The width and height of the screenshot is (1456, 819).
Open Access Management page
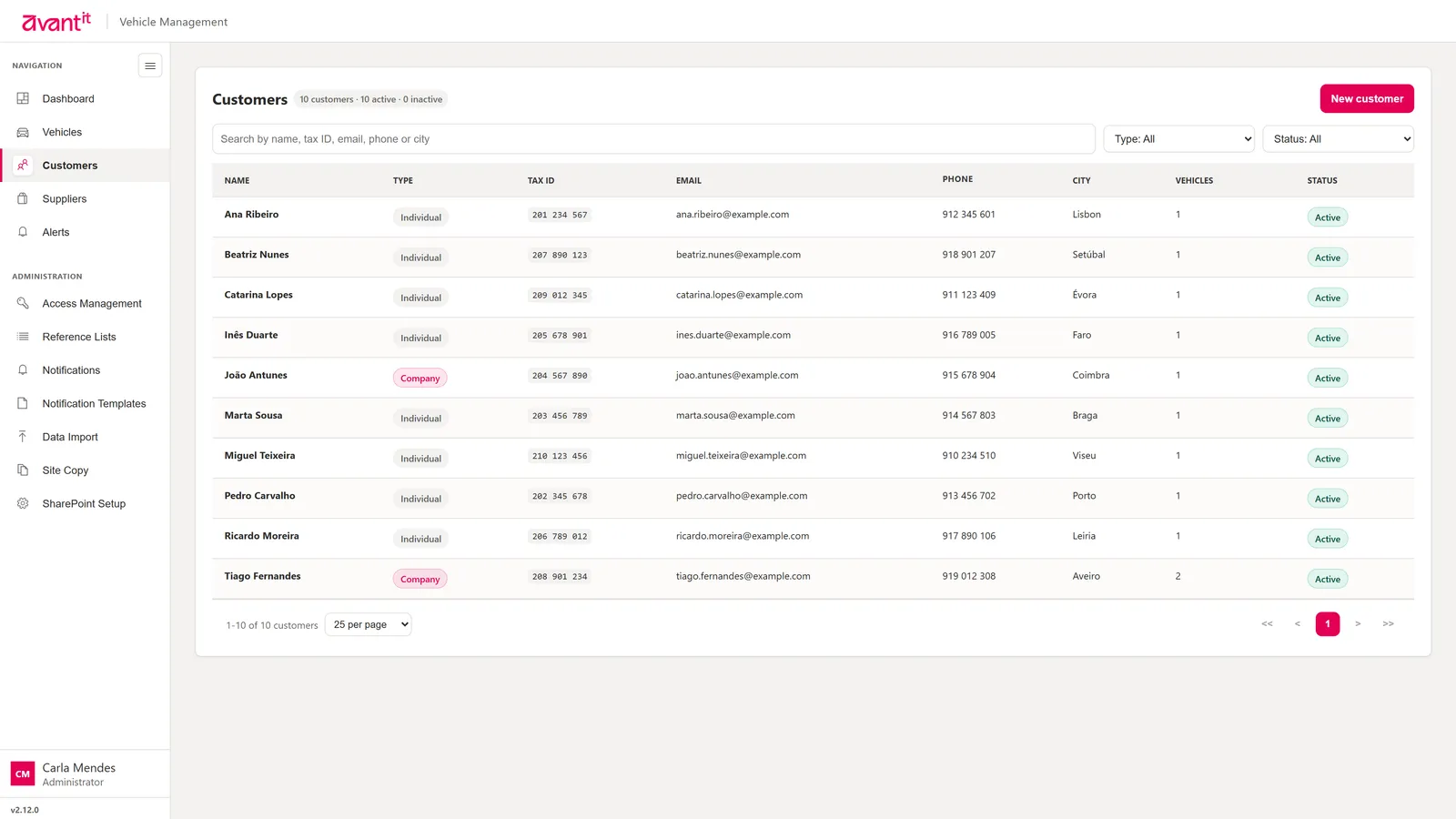click(85, 303)
